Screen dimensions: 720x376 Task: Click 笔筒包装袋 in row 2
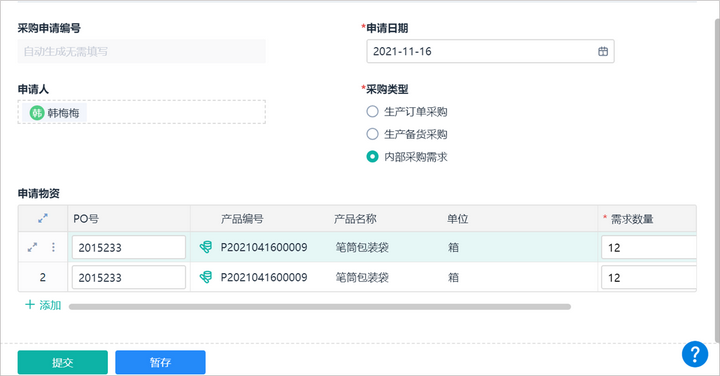click(362, 277)
